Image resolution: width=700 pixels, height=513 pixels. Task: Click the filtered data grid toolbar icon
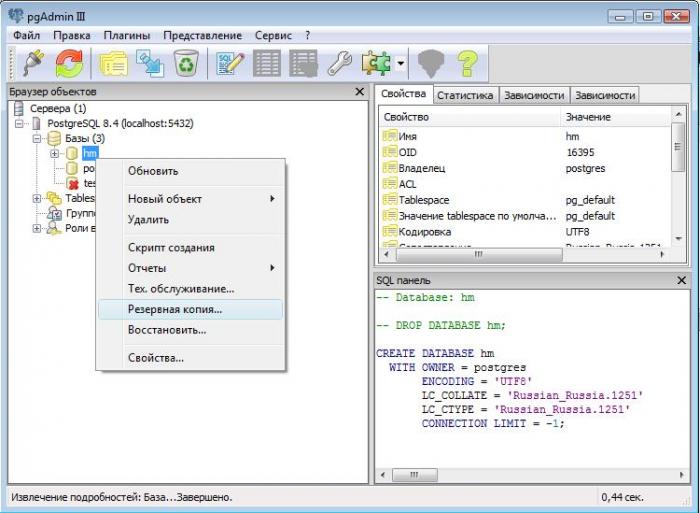pos(303,63)
